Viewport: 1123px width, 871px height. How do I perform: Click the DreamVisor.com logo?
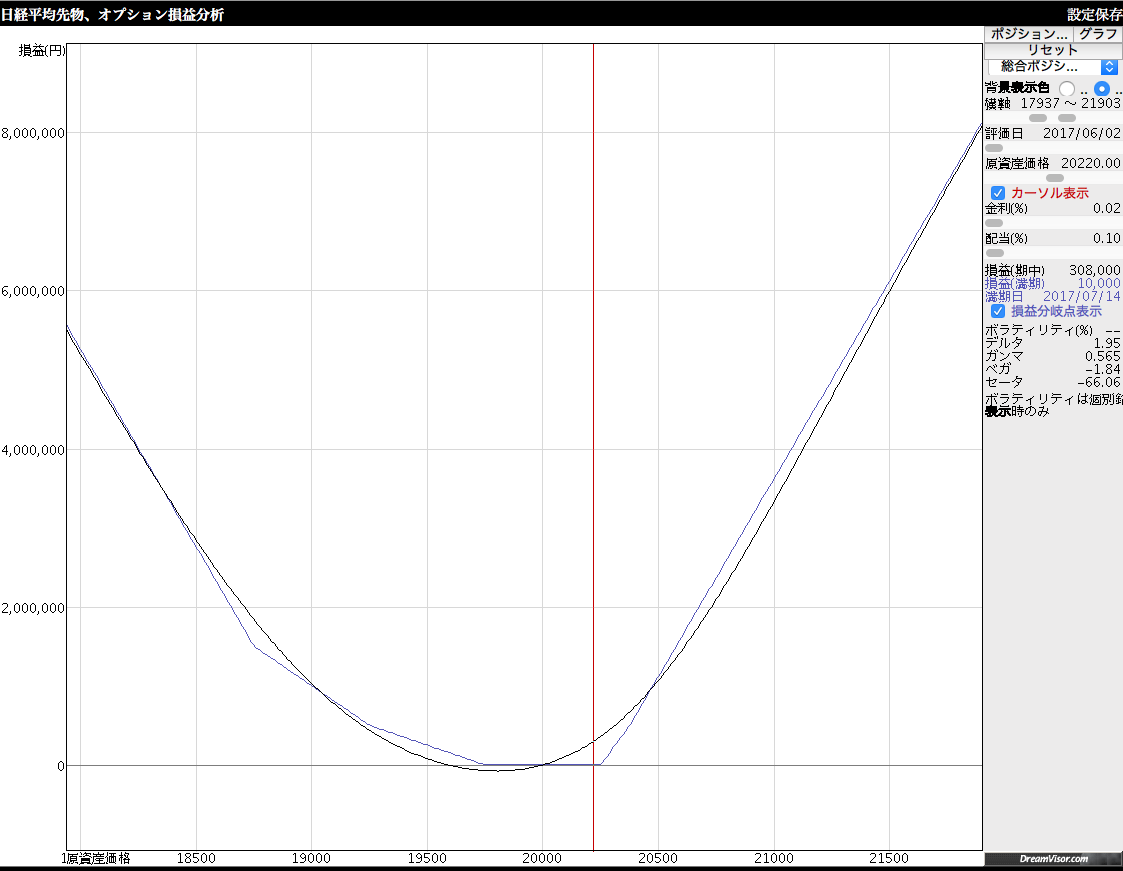coord(1053,859)
